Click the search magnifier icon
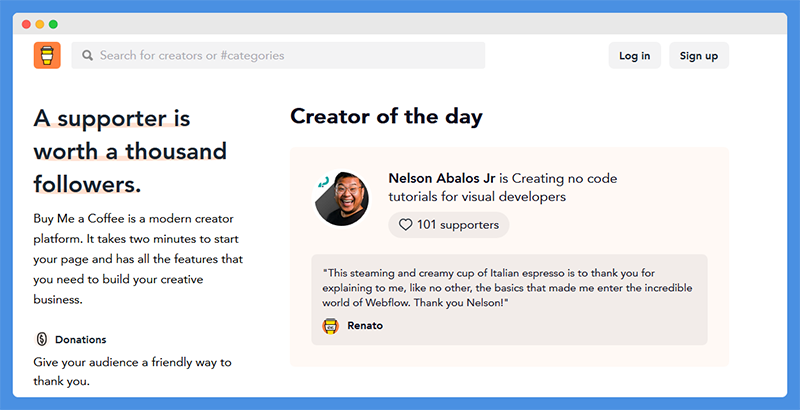800x410 pixels. (x=87, y=55)
